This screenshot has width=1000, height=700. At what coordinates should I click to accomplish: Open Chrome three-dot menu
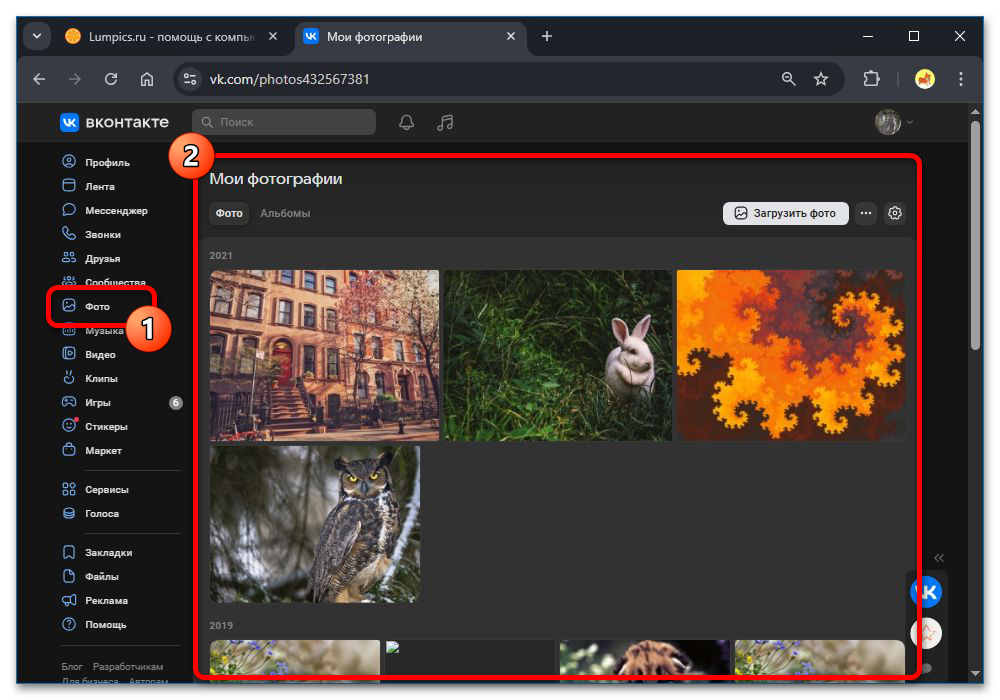click(x=960, y=79)
